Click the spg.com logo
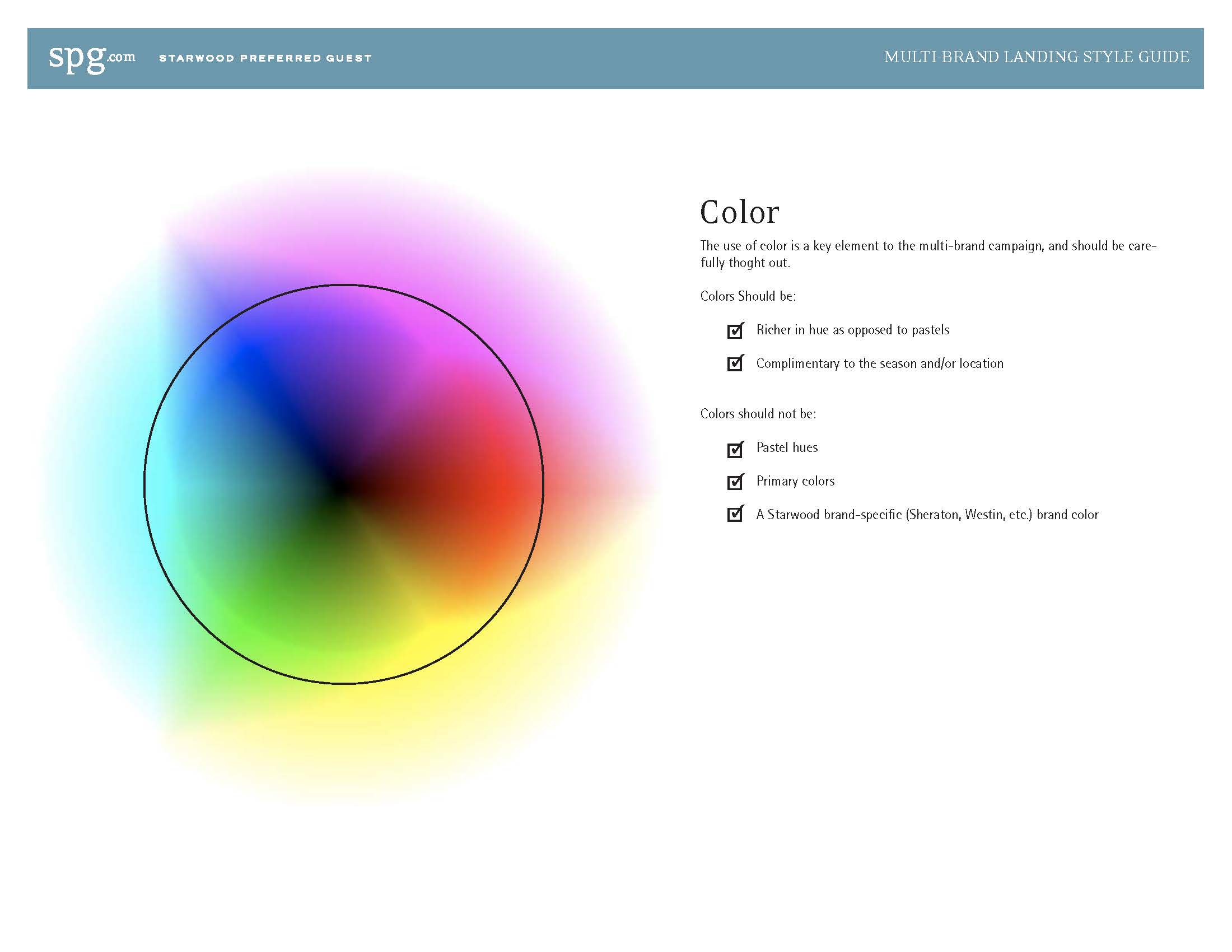The height and width of the screenshot is (952, 1232). (92, 58)
